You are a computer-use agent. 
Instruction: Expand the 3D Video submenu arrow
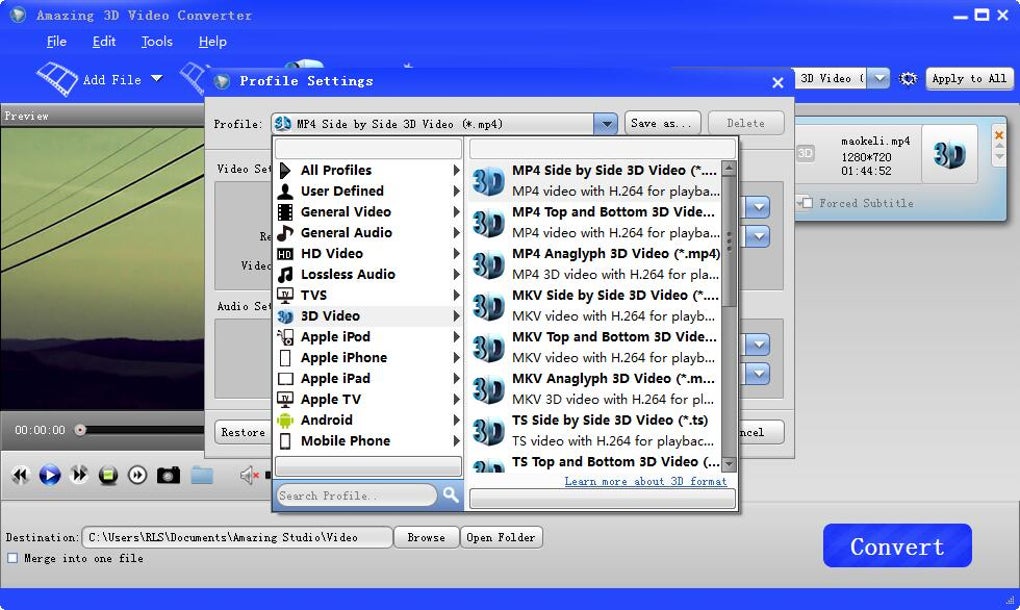457,316
